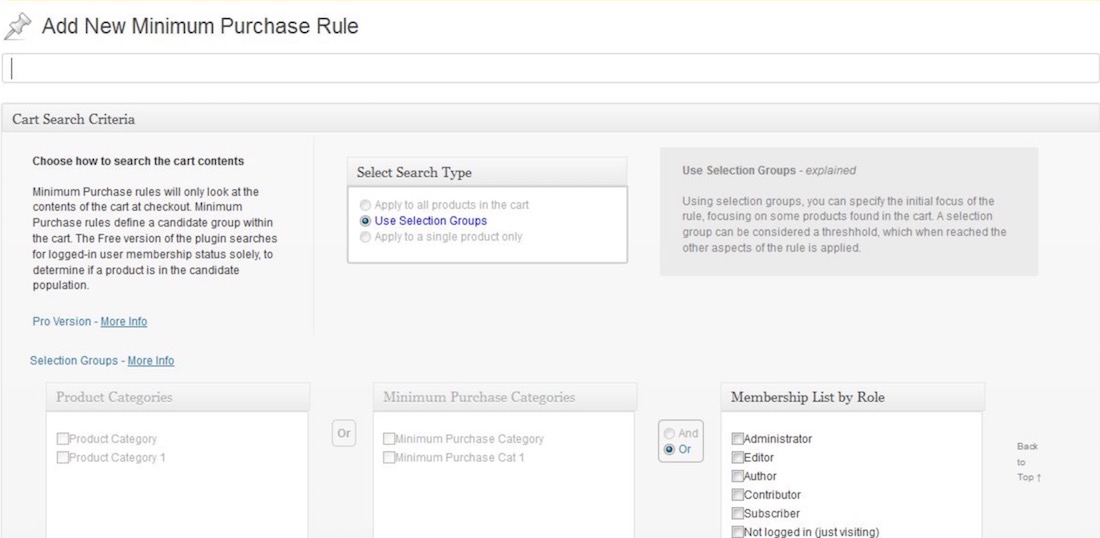Select 'Apply to all products in the cart'

click(365, 206)
